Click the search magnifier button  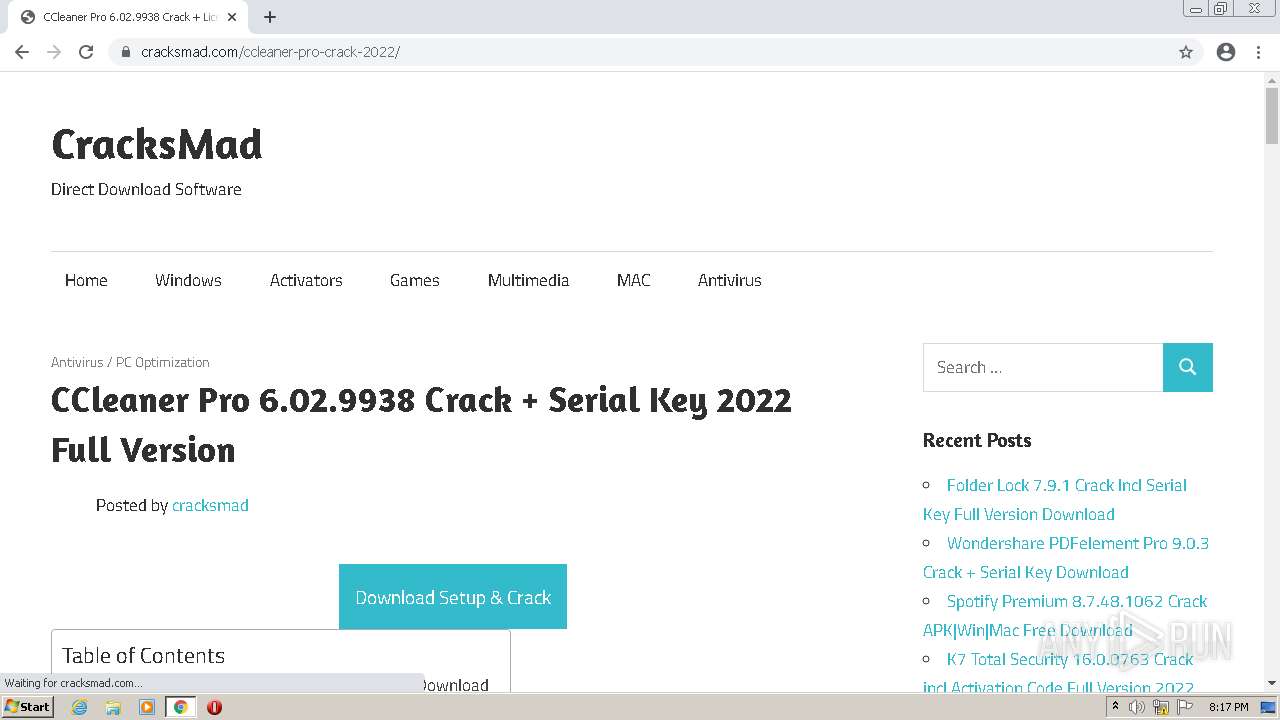[x=1188, y=367]
